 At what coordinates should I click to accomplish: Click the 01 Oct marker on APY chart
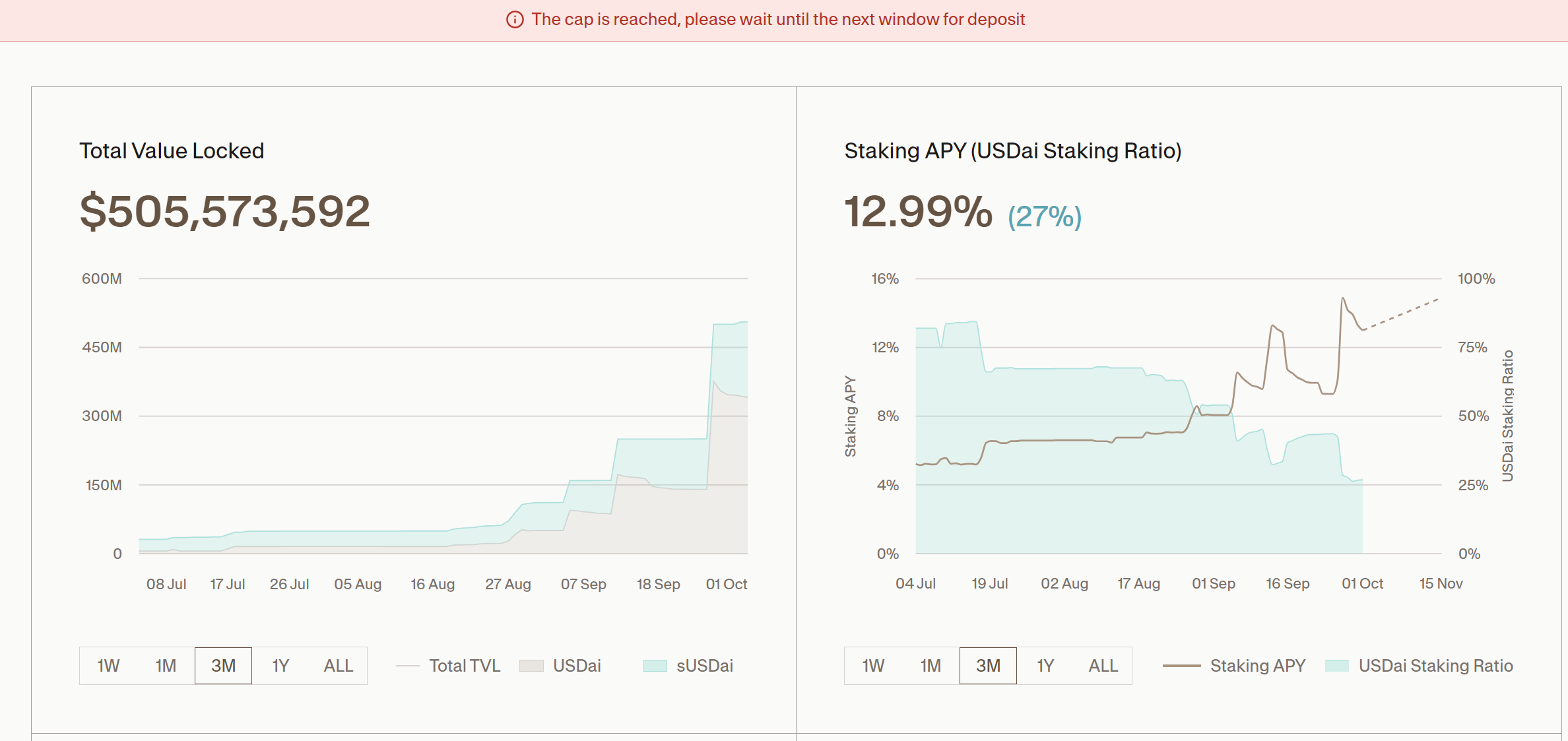(x=1362, y=583)
